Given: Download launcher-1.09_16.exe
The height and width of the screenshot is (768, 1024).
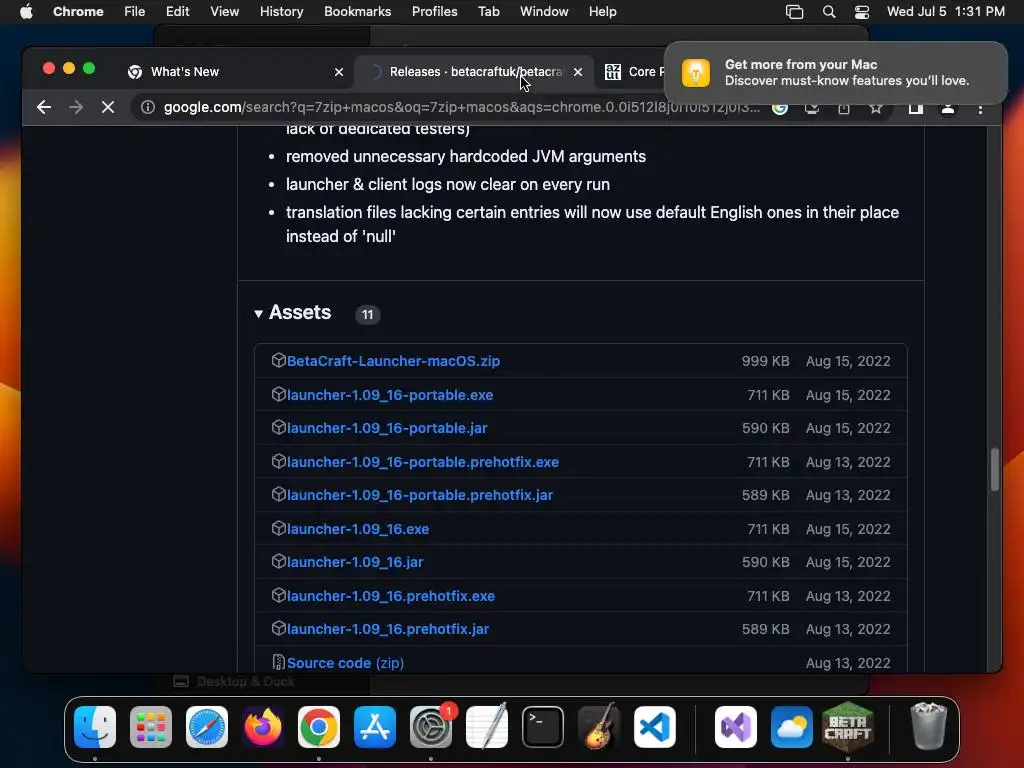Looking at the screenshot, I should click(358, 529).
